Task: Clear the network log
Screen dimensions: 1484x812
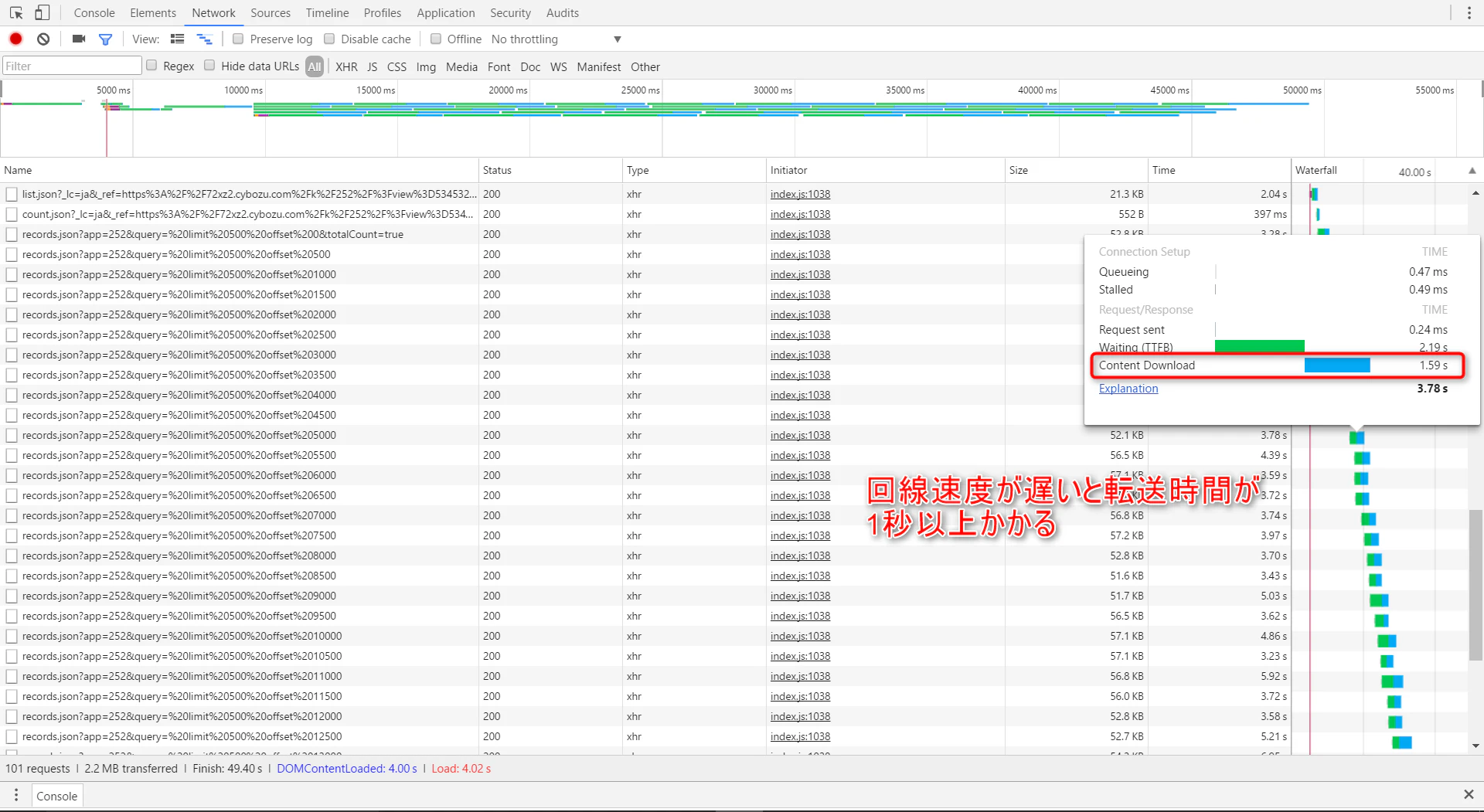Action: point(44,39)
